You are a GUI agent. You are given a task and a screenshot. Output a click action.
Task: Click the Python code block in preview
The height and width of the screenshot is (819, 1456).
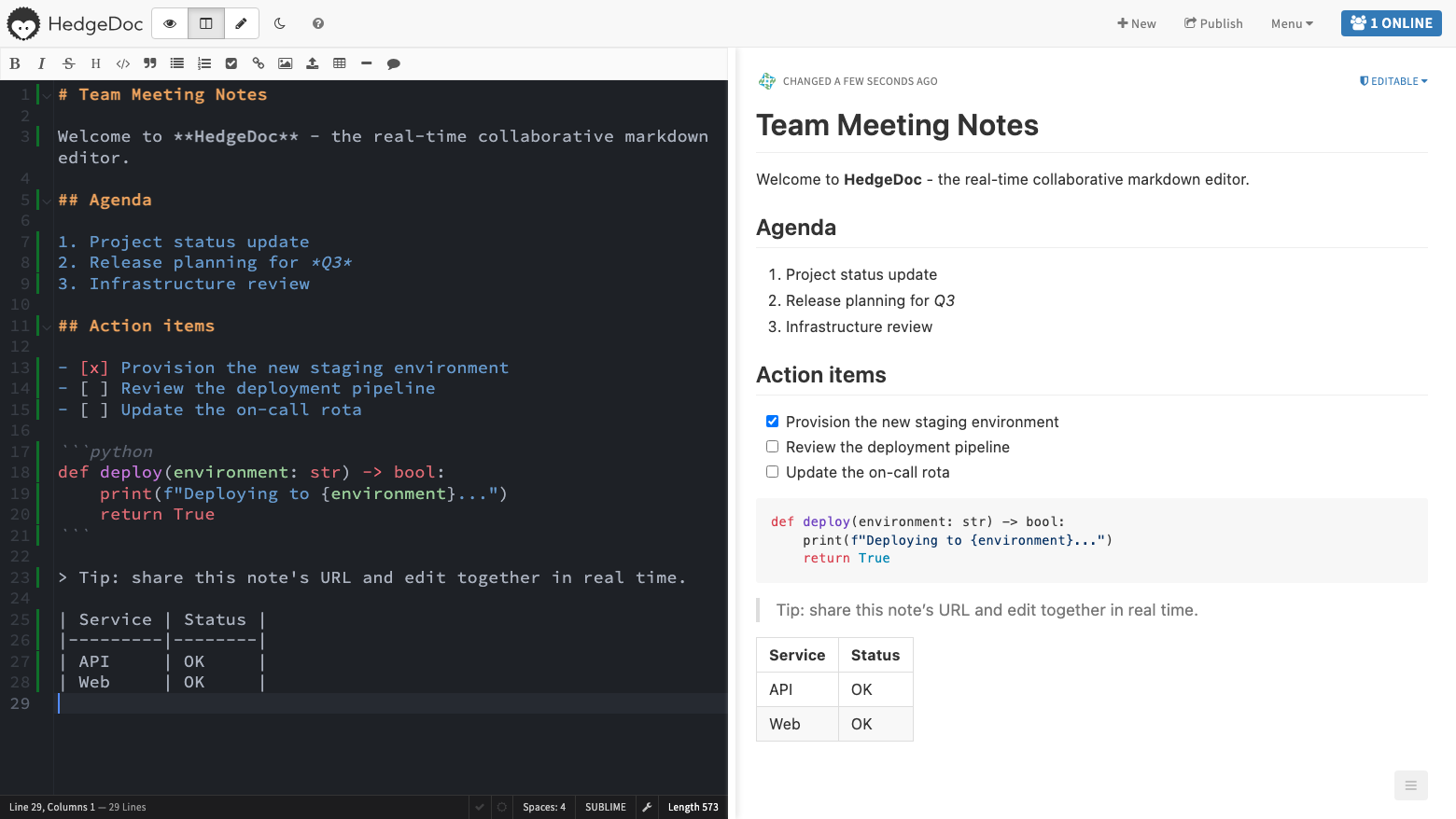[x=1091, y=540]
